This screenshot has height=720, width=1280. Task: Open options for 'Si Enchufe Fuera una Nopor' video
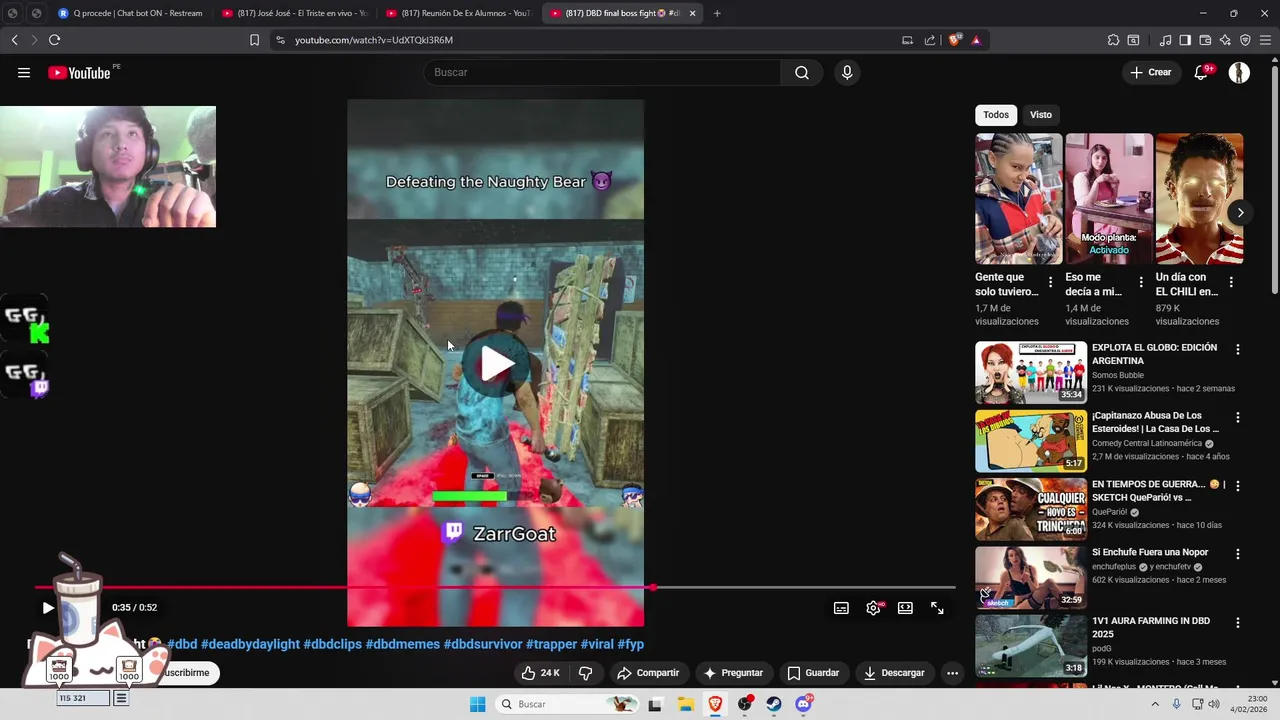click(1238, 554)
